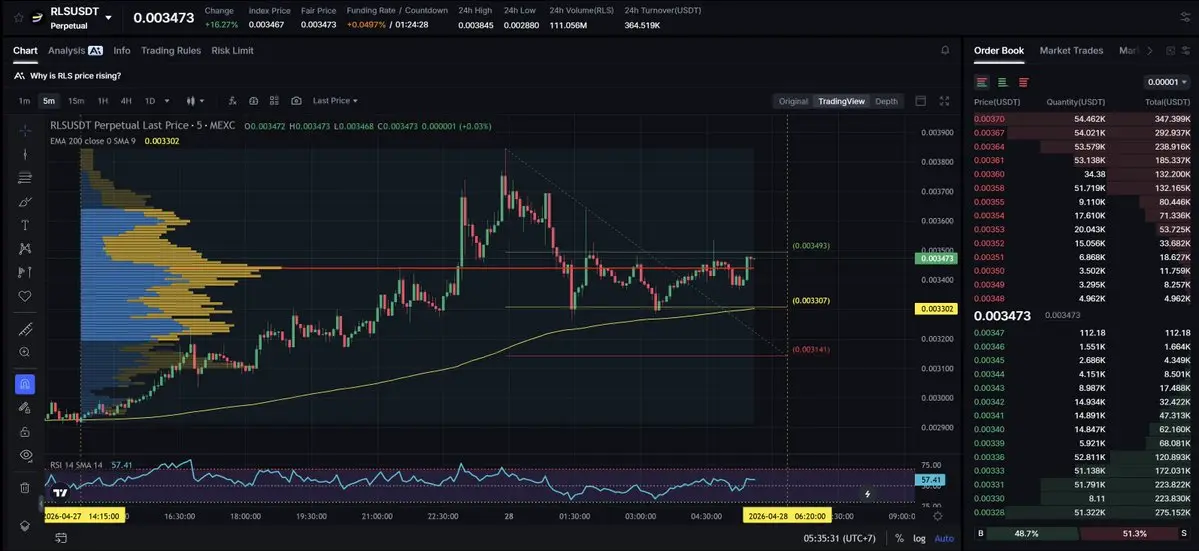Switch chart to TradingView view
This screenshot has width=1199, height=551.
[841, 101]
